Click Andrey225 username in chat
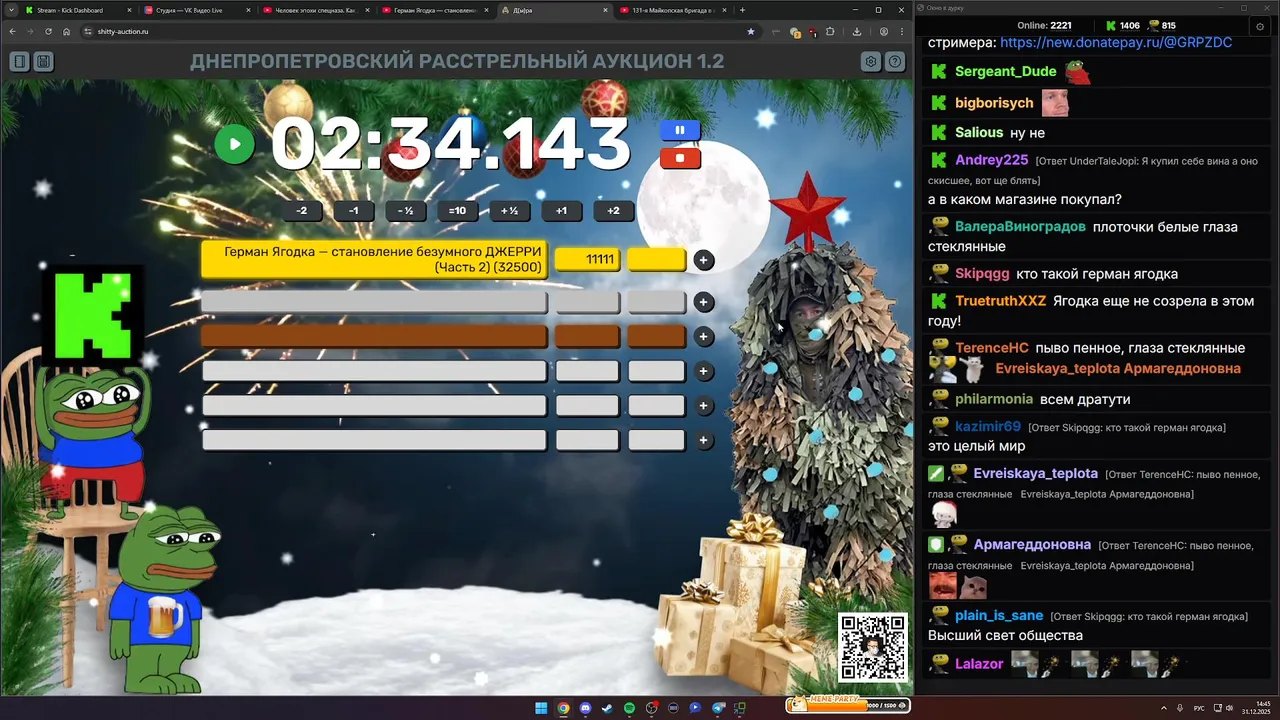The height and width of the screenshot is (720, 1280). tap(991, 160)
